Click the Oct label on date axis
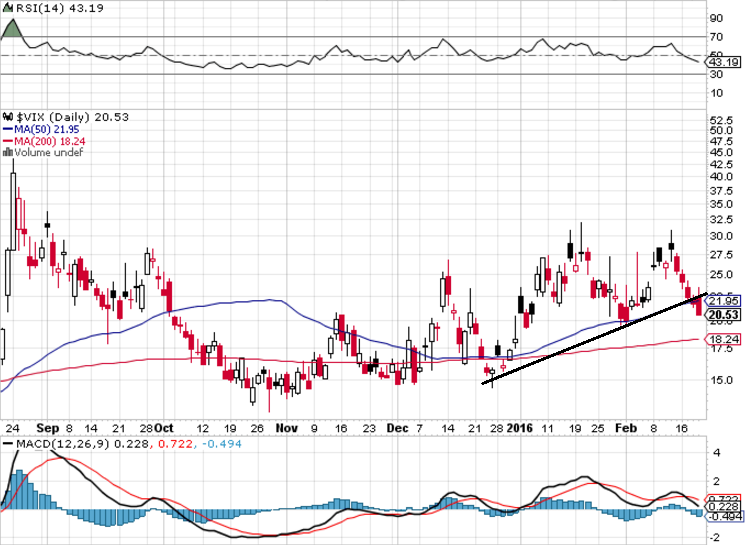Viewport: 745px width, 545px height. click(164, 428)
